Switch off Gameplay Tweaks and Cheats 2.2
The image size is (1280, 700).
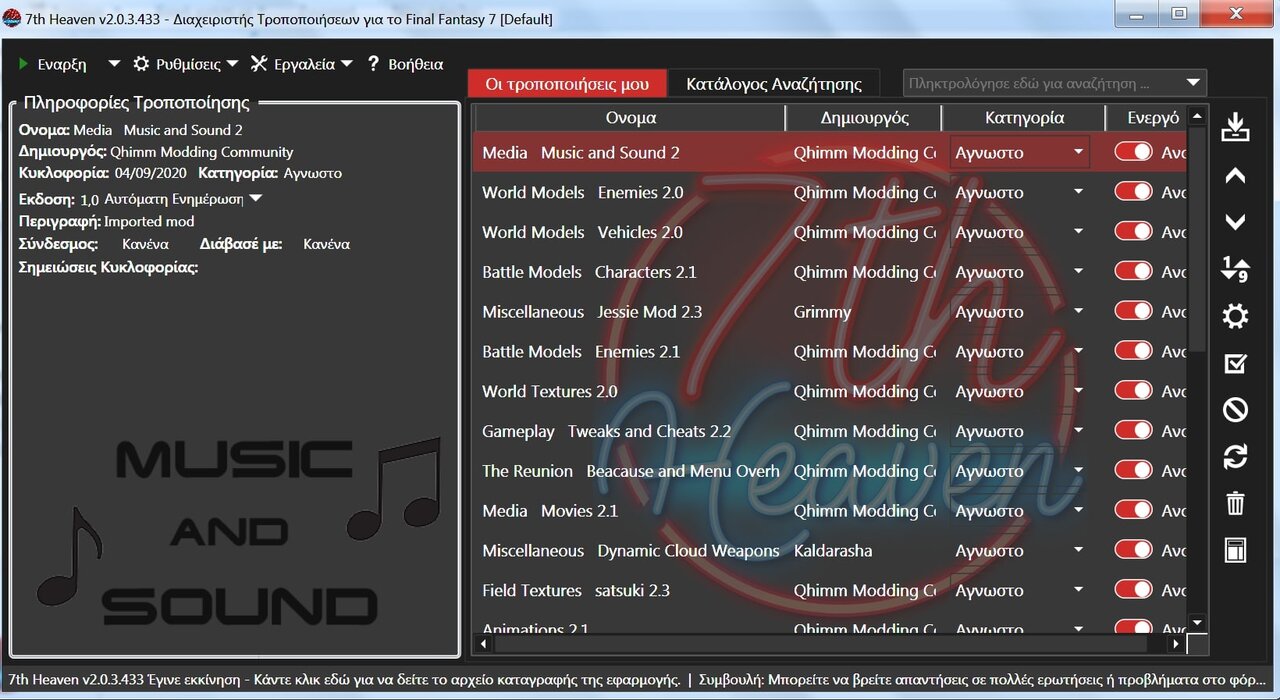[1133, 431]
